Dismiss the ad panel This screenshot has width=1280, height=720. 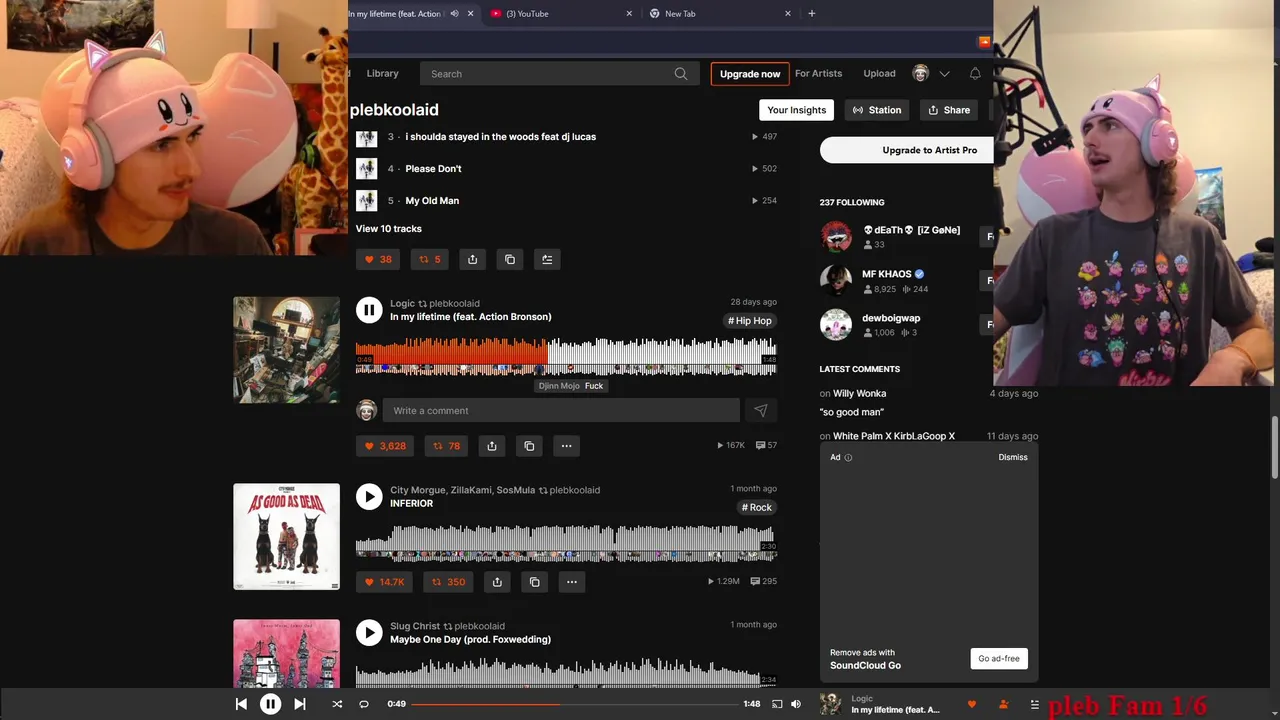(x=1012, y=457)
